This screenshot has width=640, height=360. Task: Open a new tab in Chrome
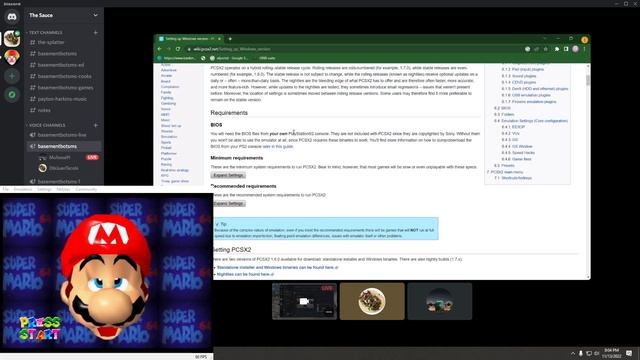click(230, 39)
